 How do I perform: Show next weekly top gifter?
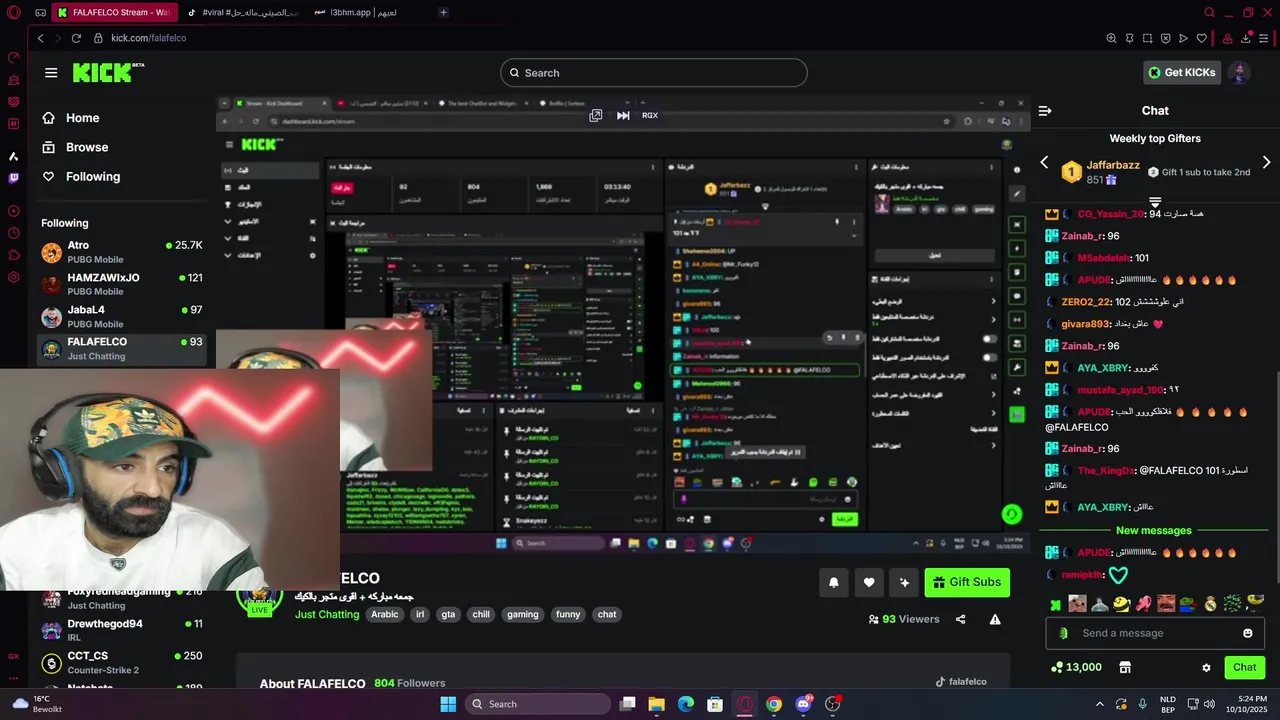click(x=1266, y=162)
